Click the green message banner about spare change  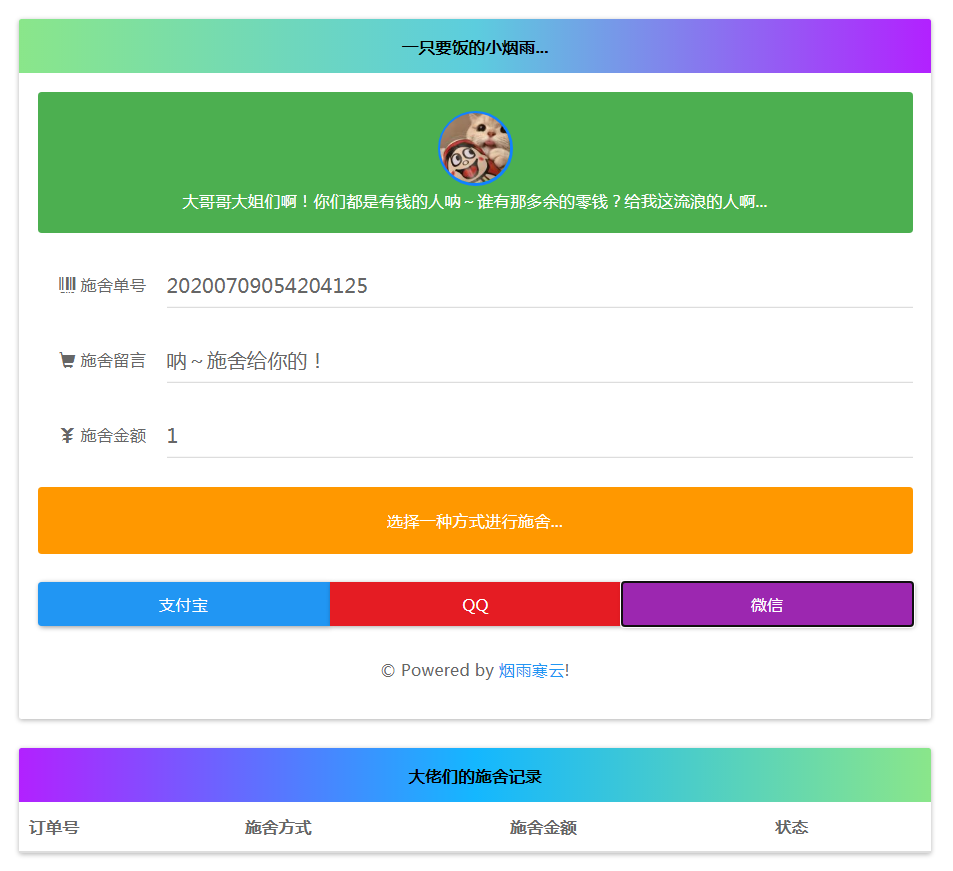coord(475,201)
